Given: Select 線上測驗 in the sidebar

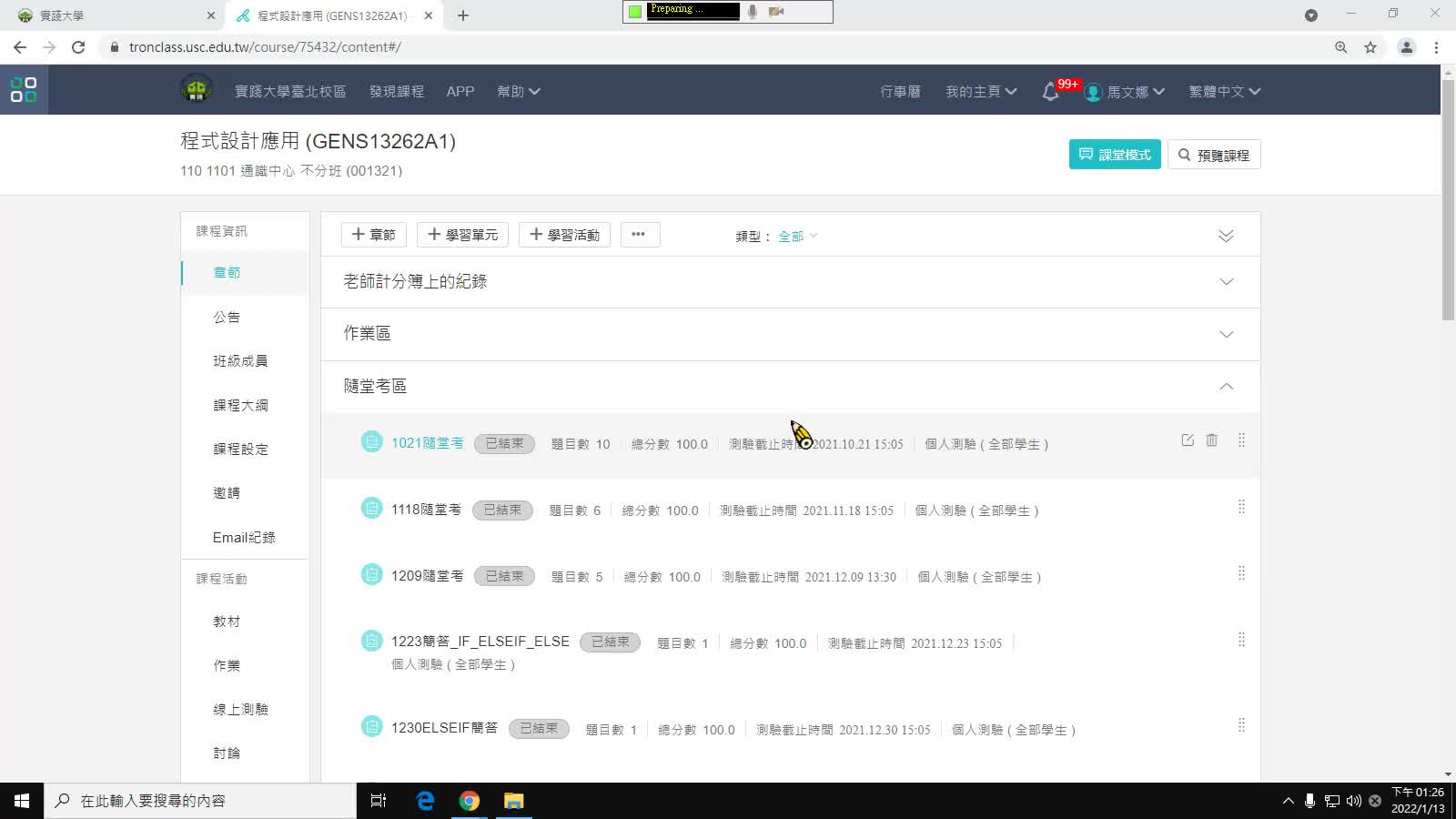Looking at the screenshot, I should 240,709.
